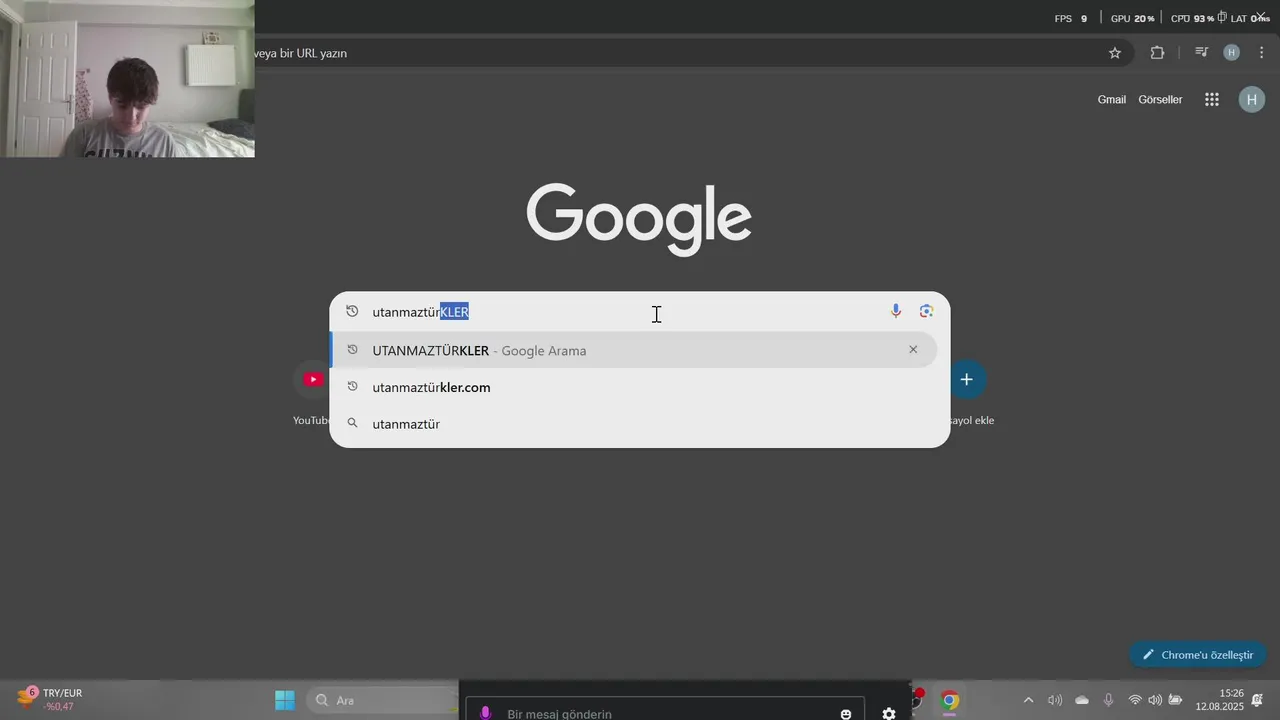The width and height of the screenshot is (1280, 720).
Task: Close the performance overlay with the X
Action: point(1261,16)
